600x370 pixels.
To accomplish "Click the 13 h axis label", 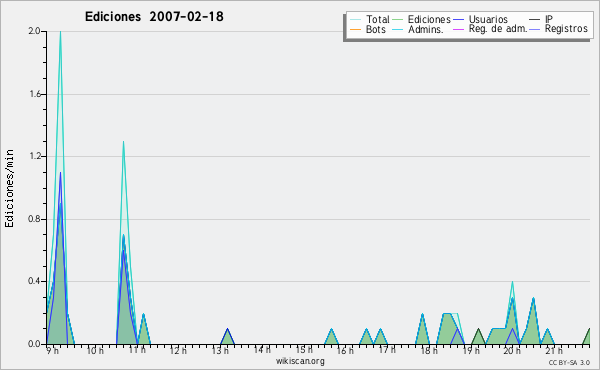I will [220, 350].
